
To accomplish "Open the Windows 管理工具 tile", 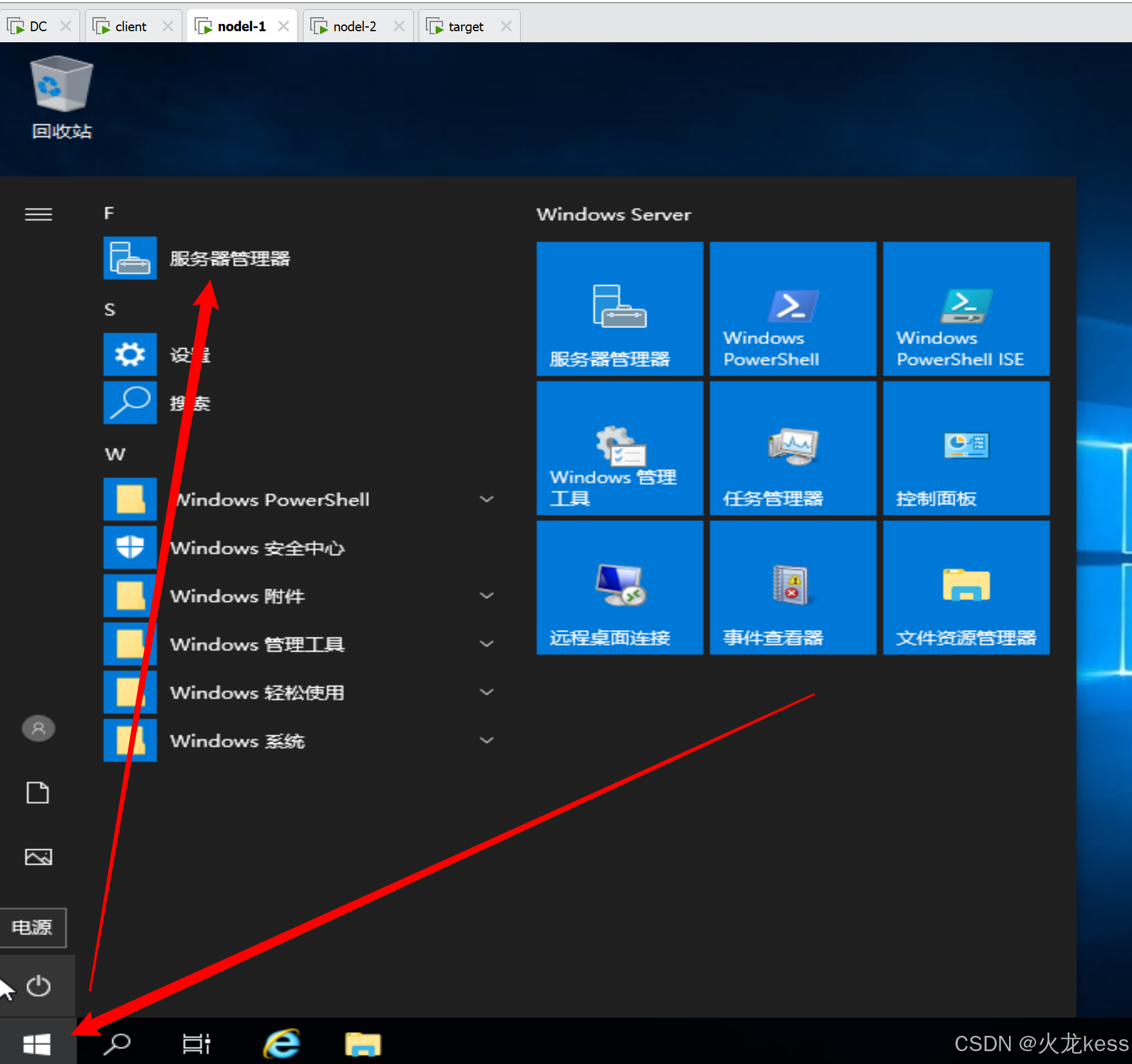I will point(620,448).
